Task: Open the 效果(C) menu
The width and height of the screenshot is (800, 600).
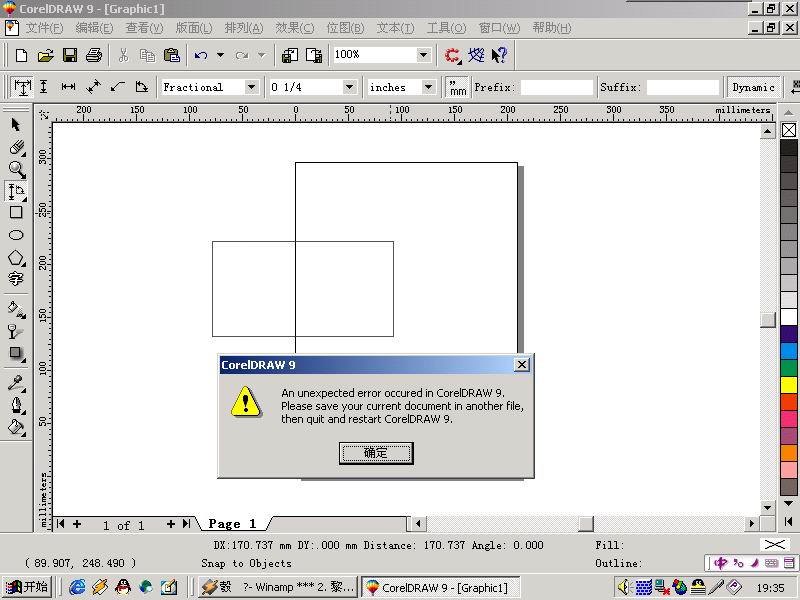Action: click(x=295, y=28)
